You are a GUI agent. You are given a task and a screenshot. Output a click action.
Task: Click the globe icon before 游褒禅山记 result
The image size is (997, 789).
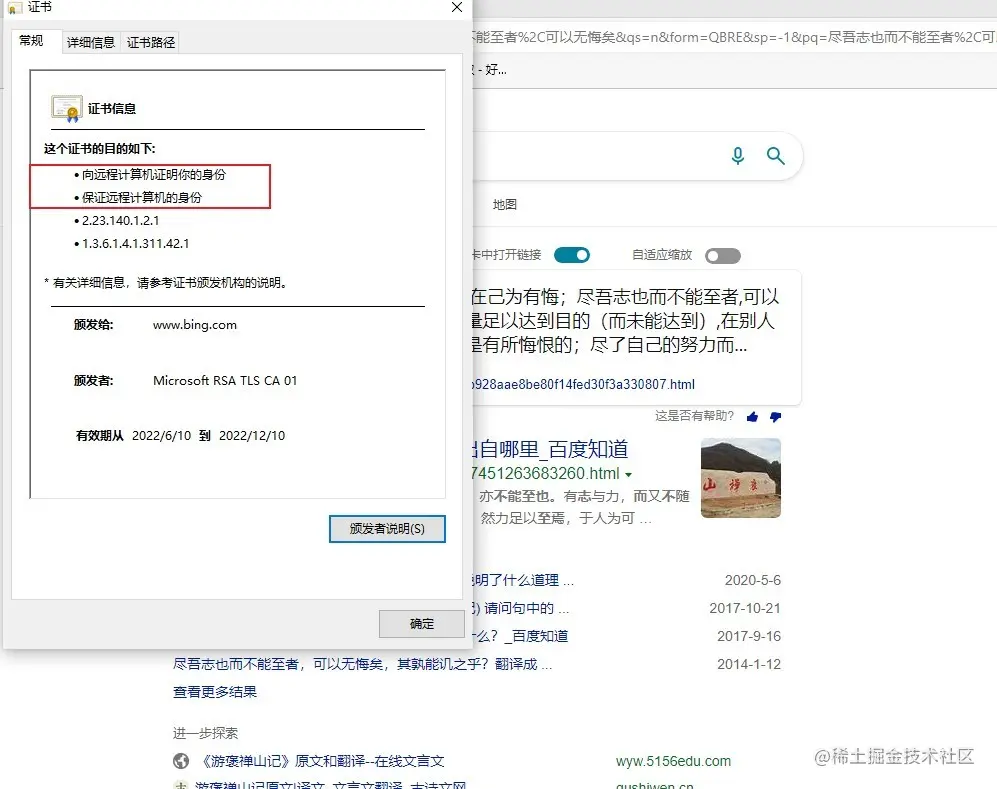point(181,760)
